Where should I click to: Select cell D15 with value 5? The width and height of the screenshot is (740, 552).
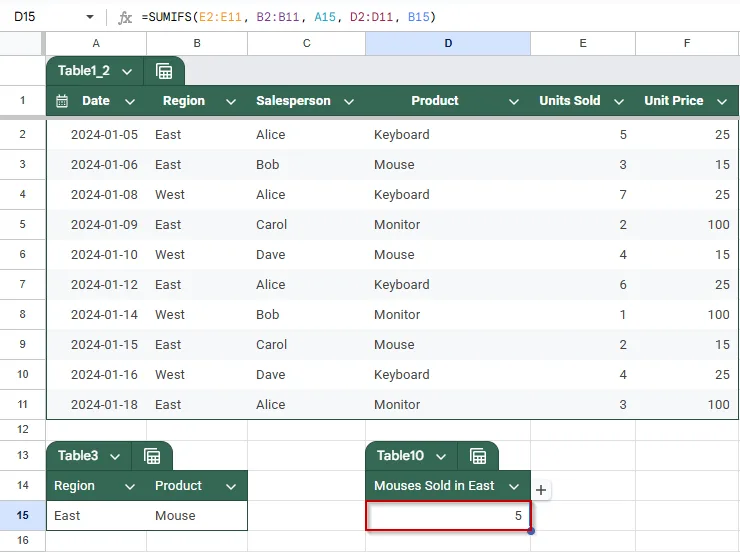click(x=448, y=516)
